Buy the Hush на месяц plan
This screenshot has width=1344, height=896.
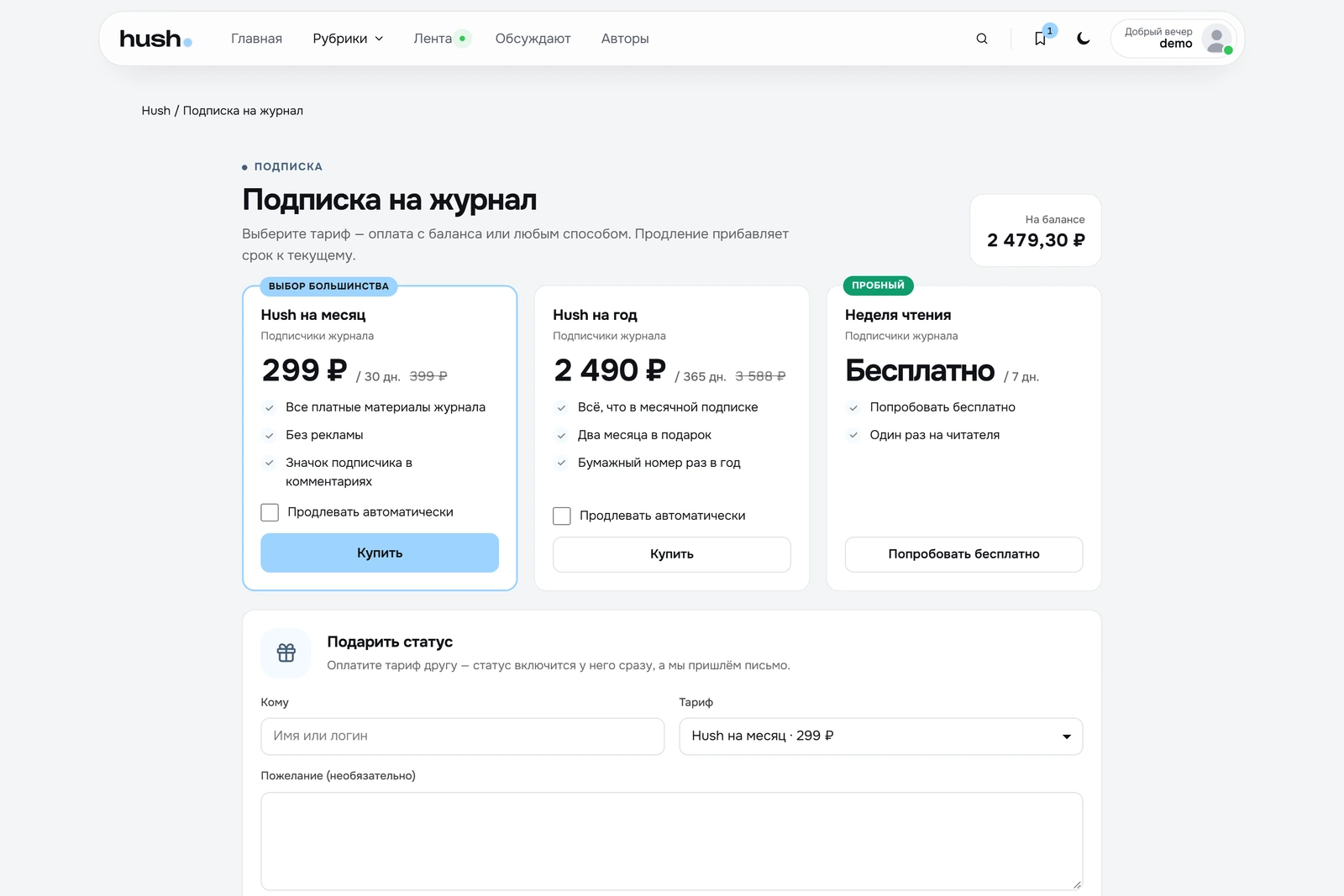coord(380,553)
